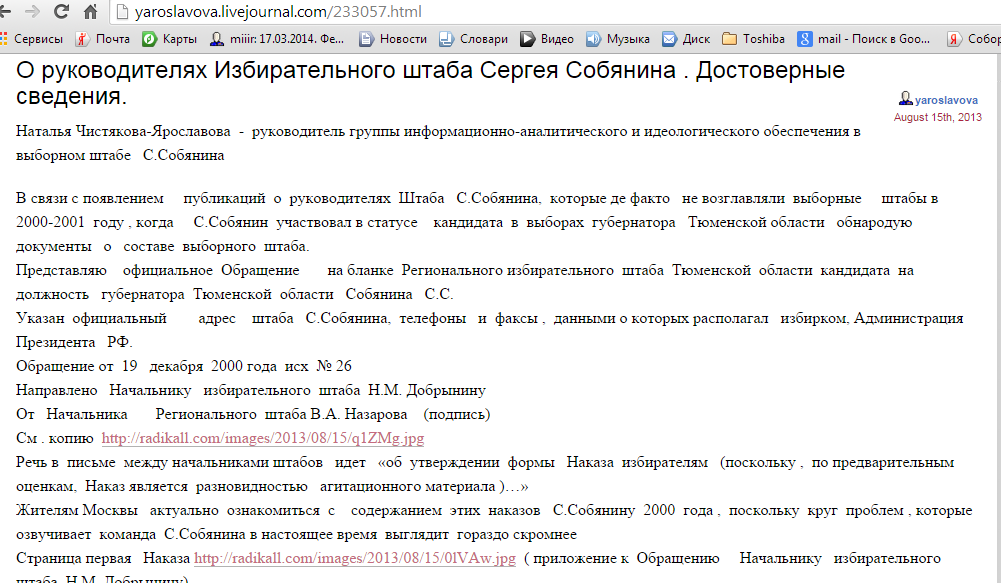Open the Карты bookmark

(x=169, y=39)
